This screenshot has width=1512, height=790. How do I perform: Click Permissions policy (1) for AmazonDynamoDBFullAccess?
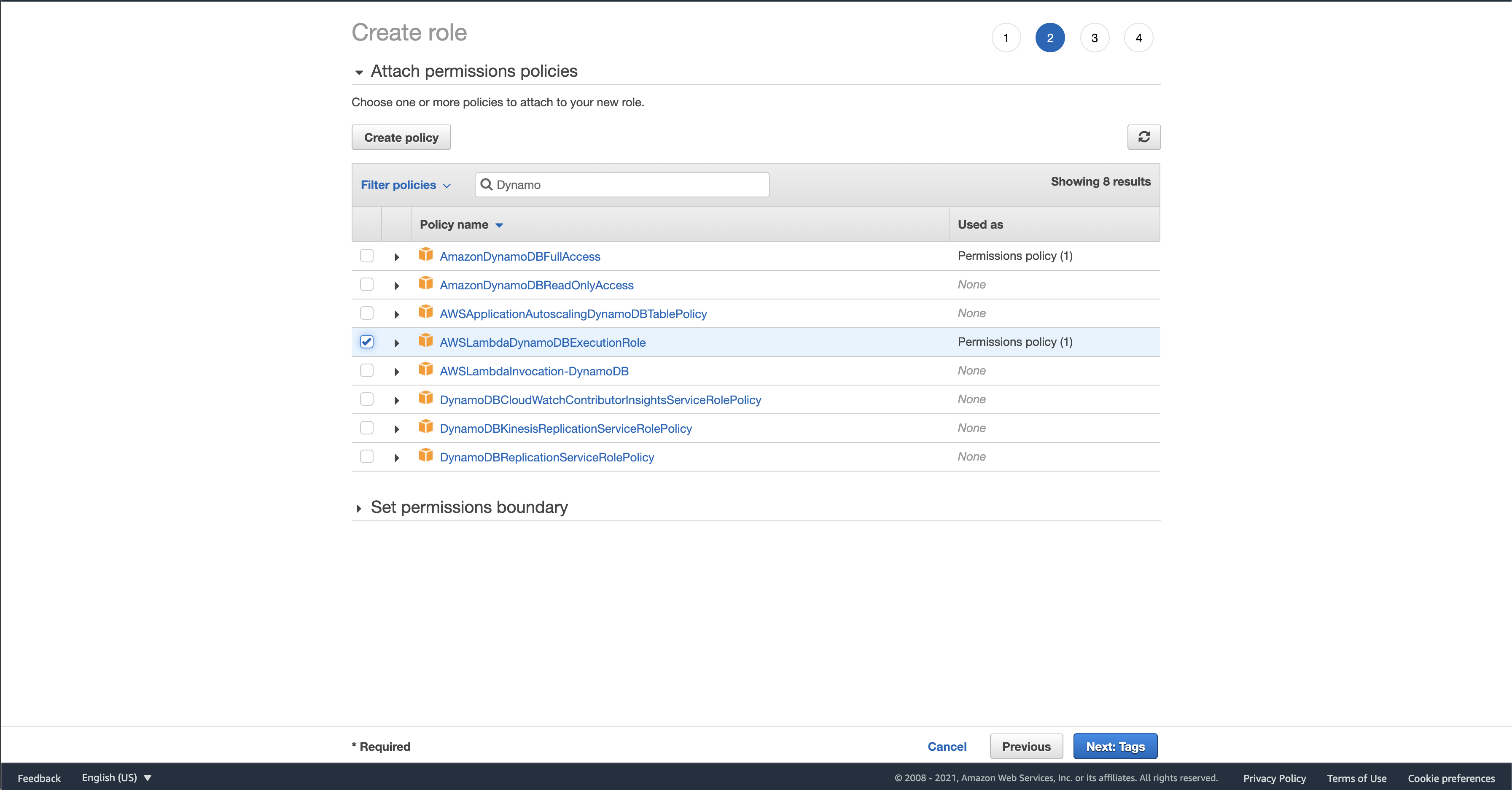(x=1015, y=256)
